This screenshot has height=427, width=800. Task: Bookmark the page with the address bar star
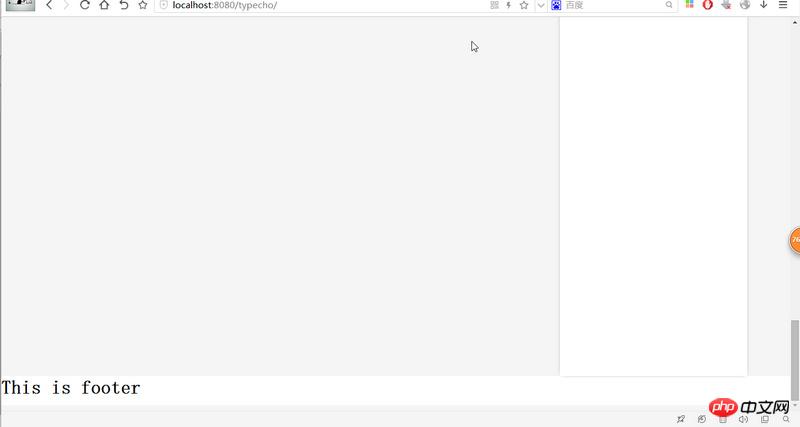pos(524,5)
